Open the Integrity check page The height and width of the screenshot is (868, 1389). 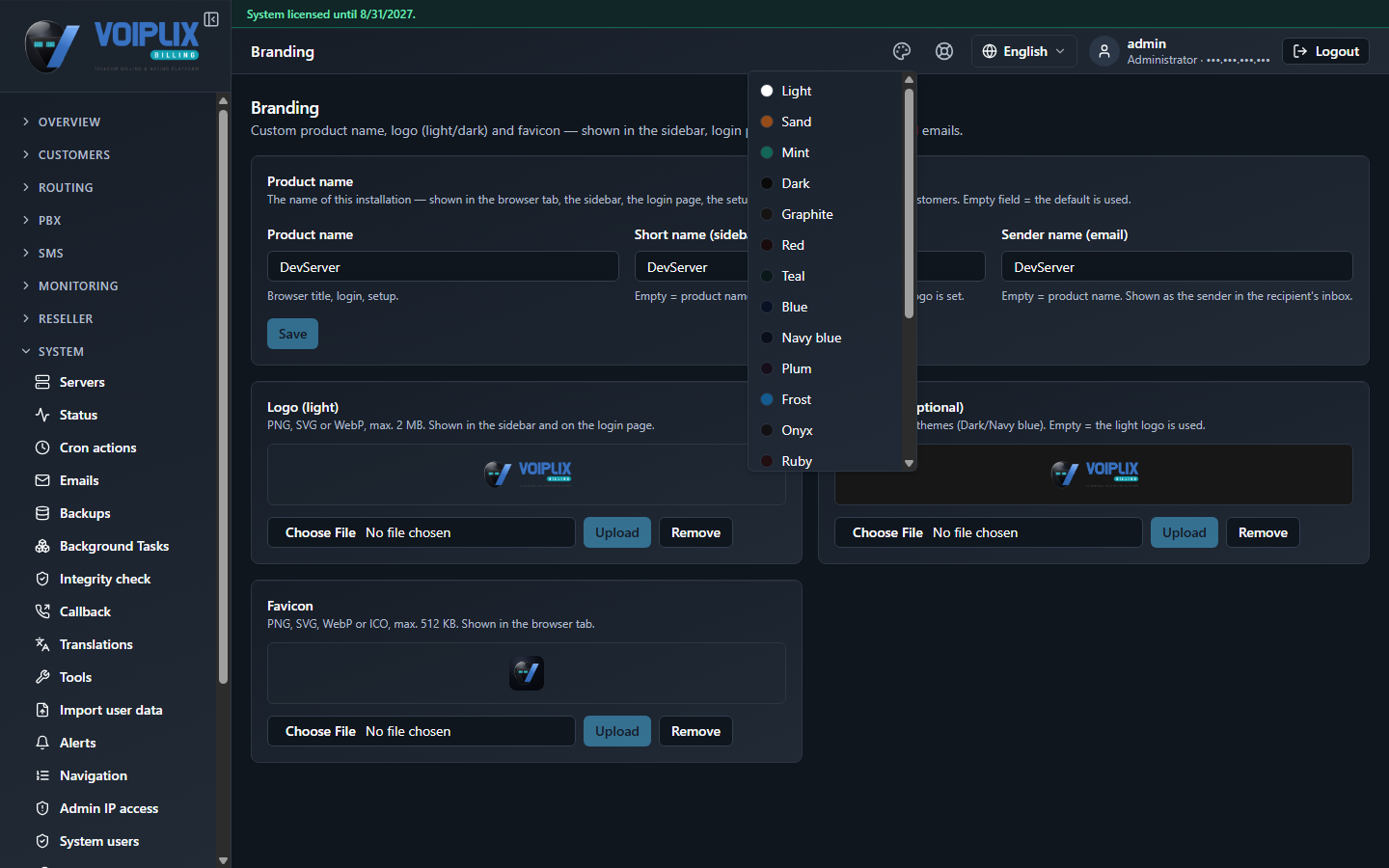point(105,579)
